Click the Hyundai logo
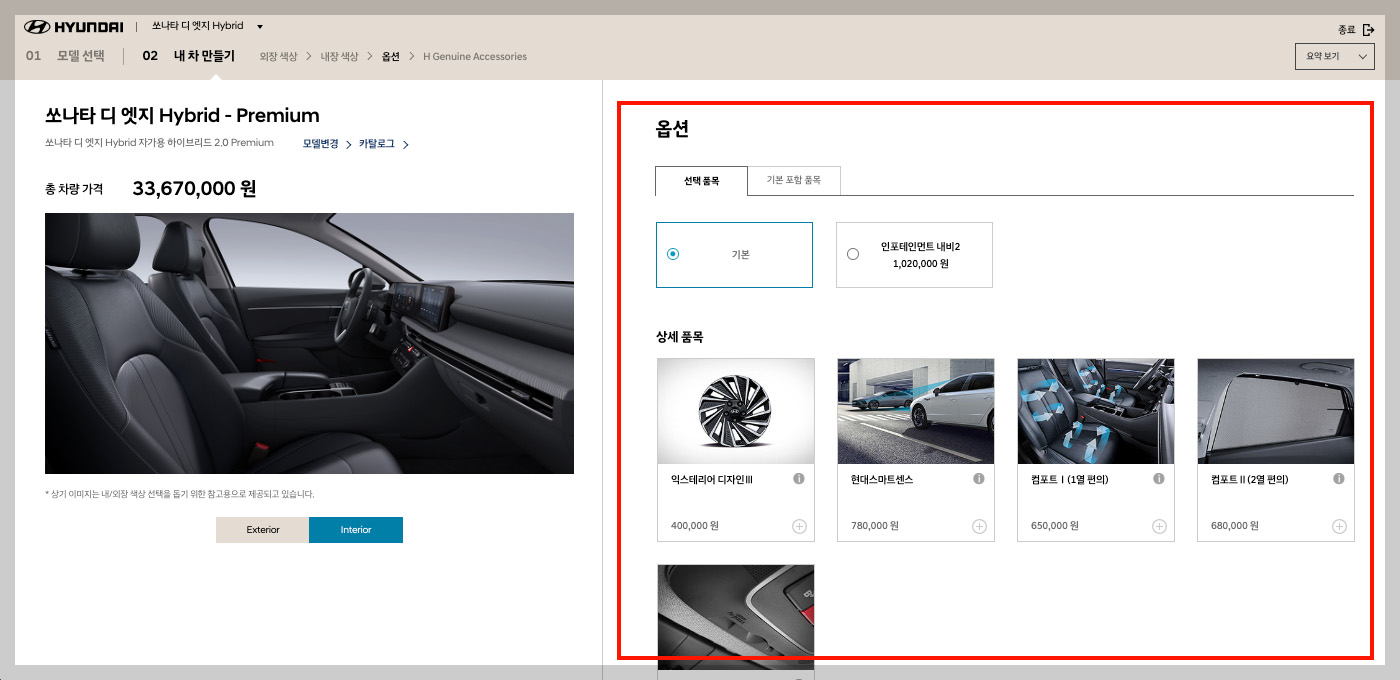Screen dimensions: 1400x680 (x=73, y=26)
